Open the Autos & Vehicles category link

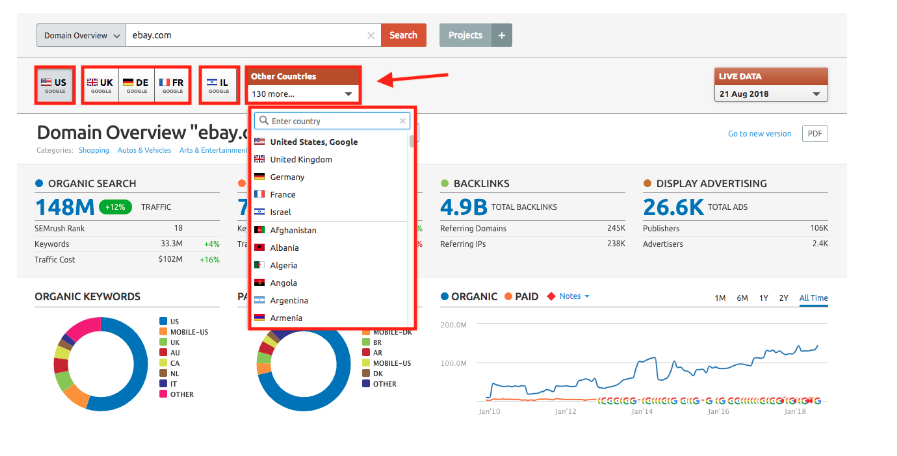coord(144,150)
